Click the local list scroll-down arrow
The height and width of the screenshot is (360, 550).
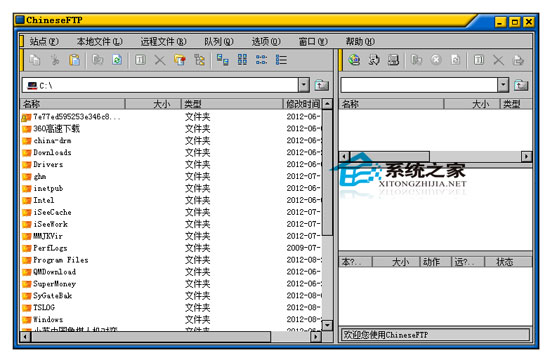coord(327,326)
